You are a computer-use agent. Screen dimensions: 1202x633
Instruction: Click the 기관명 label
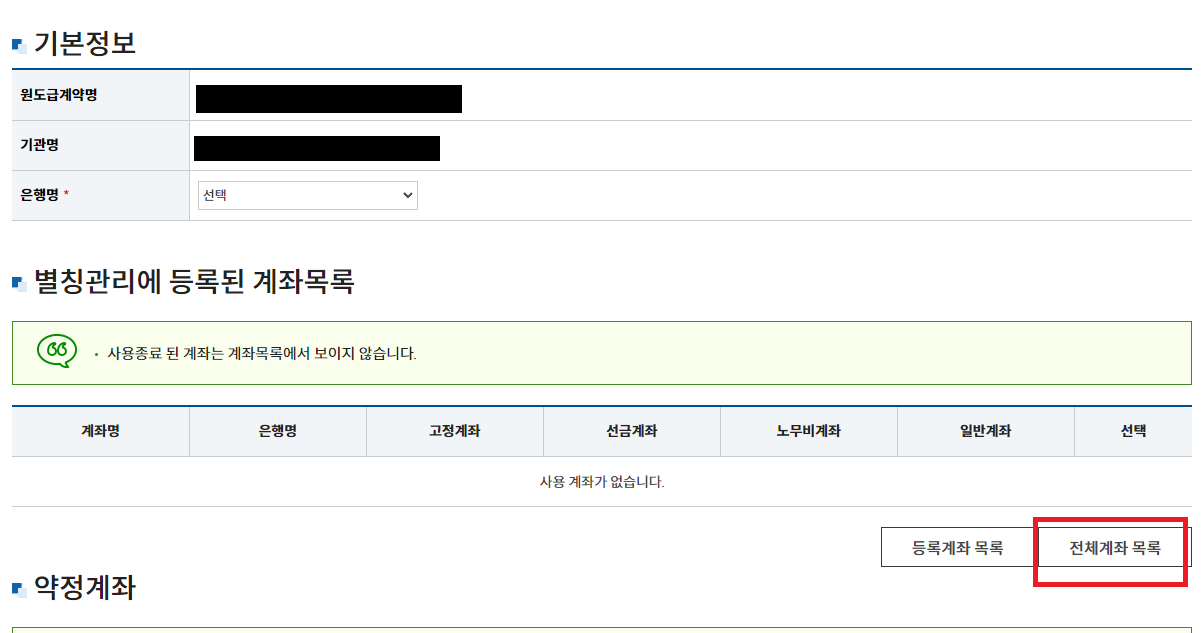pyautogui.click(x=40, y=145)
